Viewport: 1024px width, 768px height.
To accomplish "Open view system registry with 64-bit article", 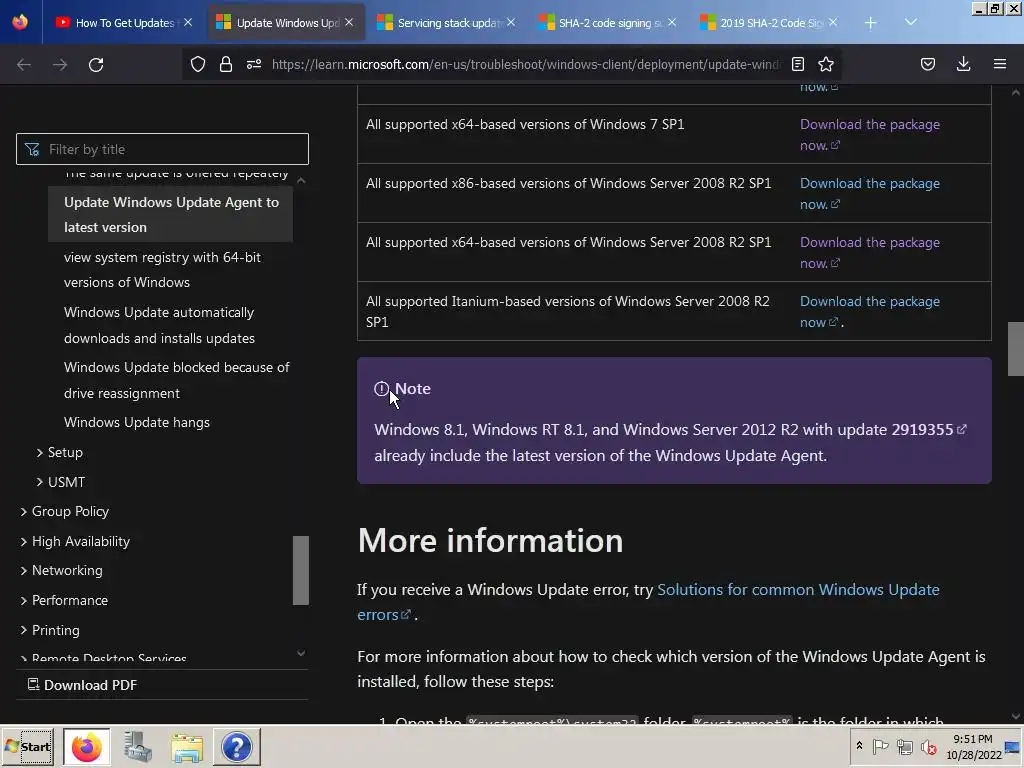I will coord(163,270).
